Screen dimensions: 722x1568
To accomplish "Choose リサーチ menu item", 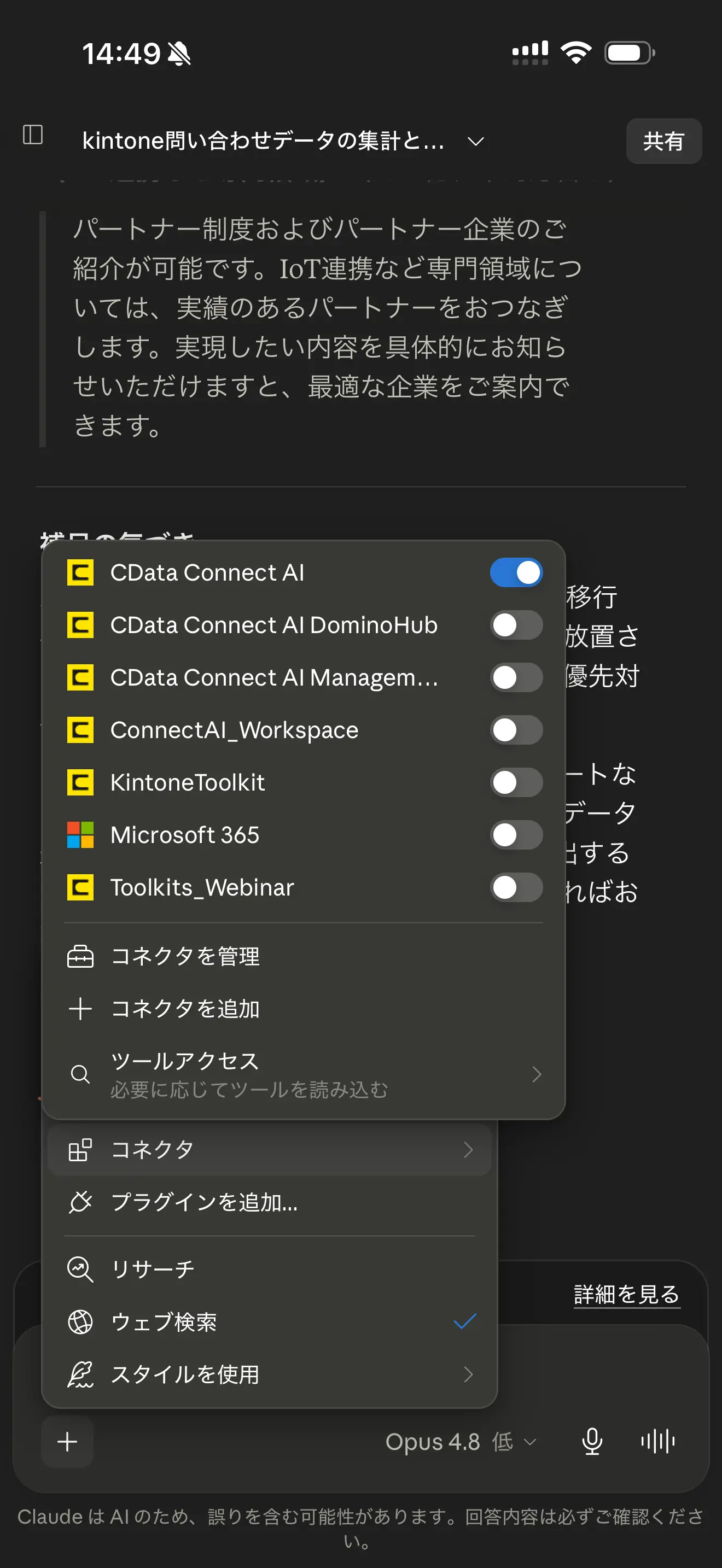I will 269,1268.
